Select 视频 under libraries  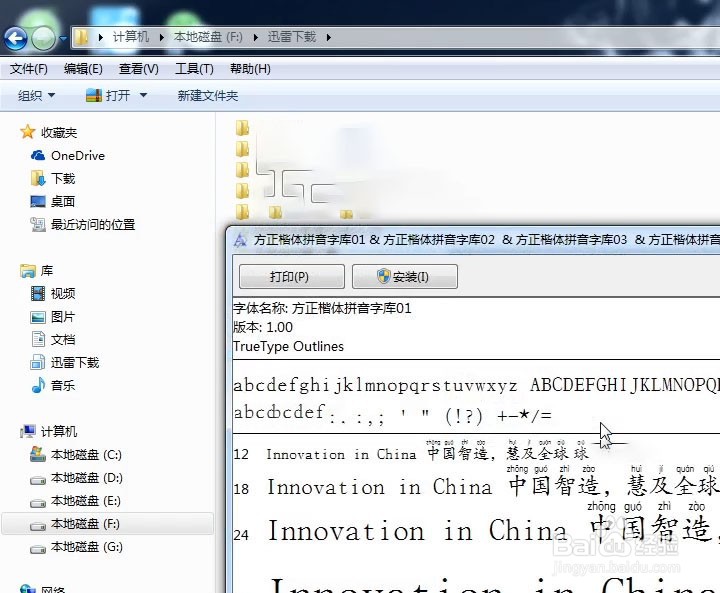click(x=62, y=294)
